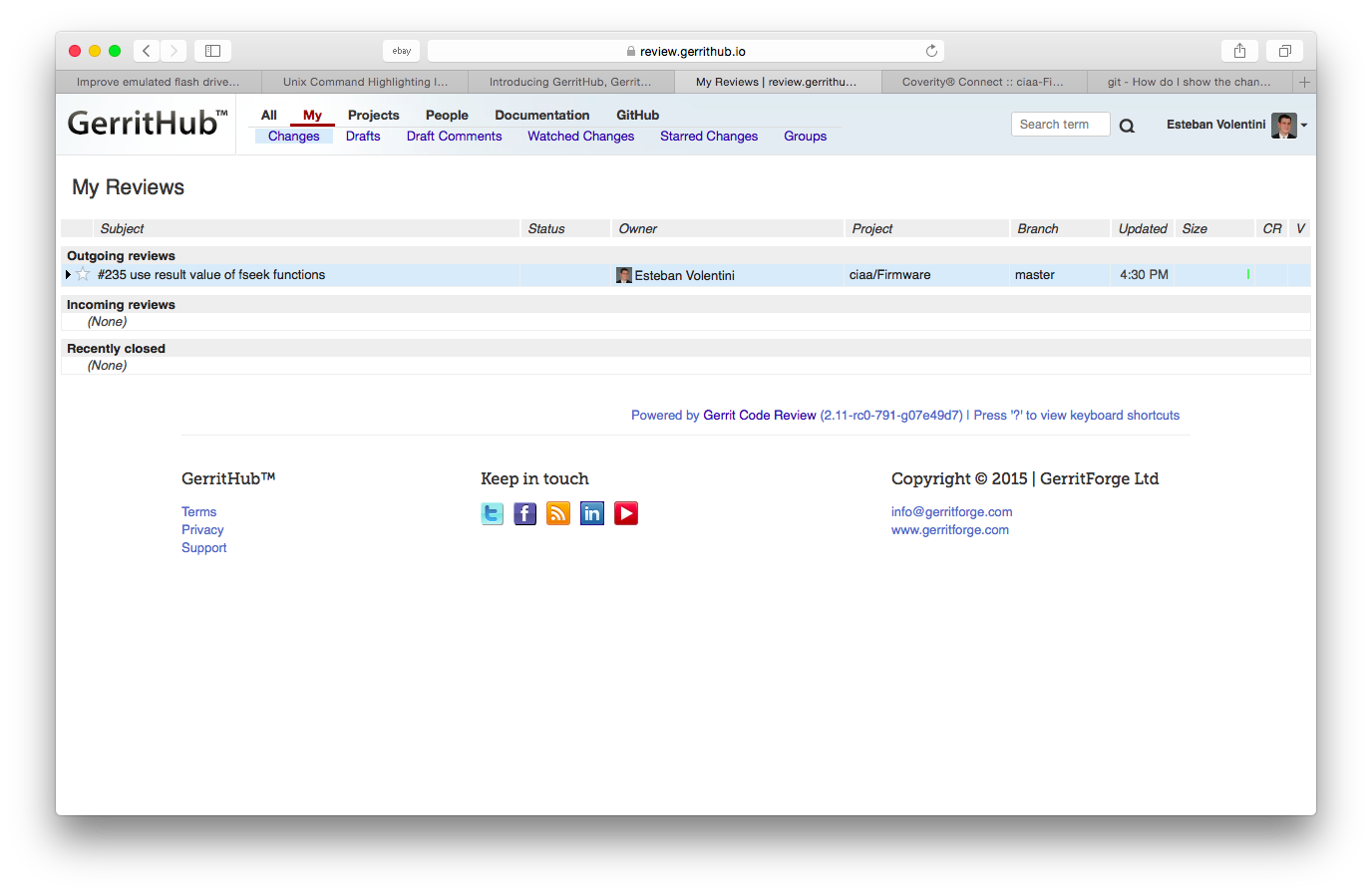Click the Safari address bar
This screenshot has width=1372, height=895.
point(686,51)
